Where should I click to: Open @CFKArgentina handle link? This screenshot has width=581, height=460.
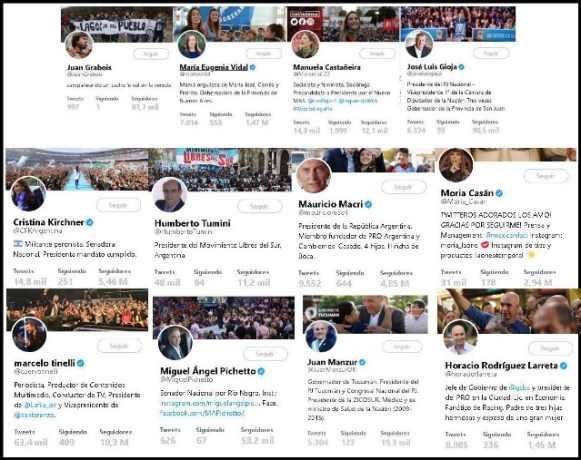[37, 231]
